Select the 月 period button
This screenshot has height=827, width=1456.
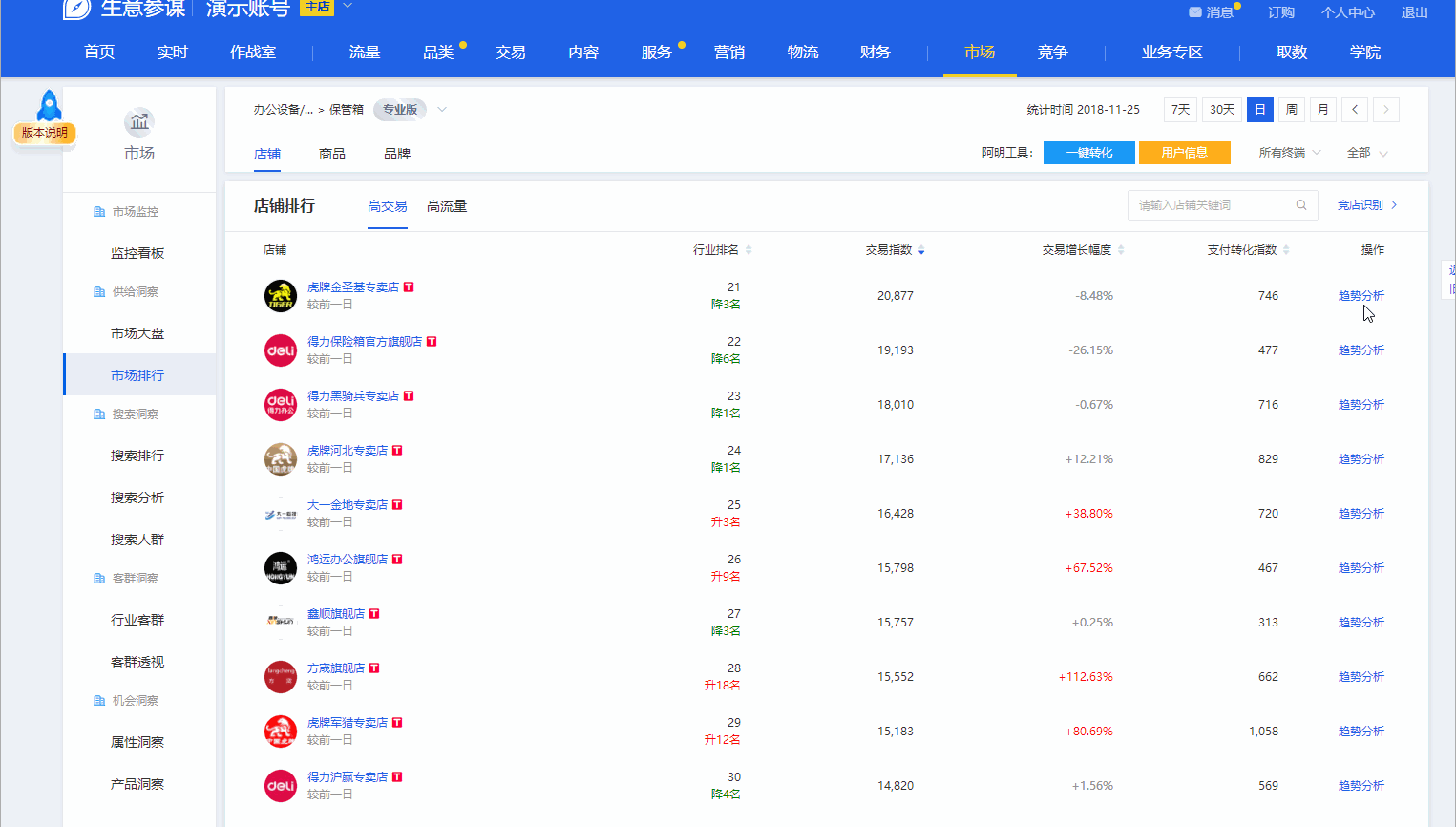[x=1323, y=110]
